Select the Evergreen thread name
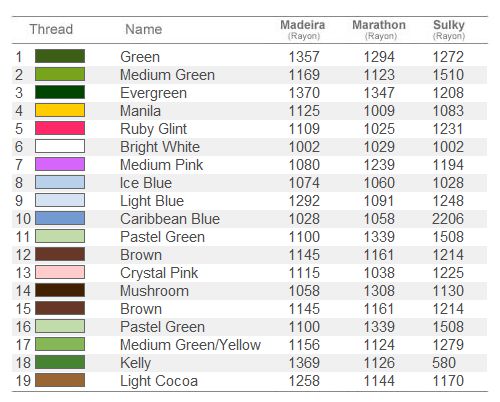This screenshot has height=402, width=500. (153, 93)
